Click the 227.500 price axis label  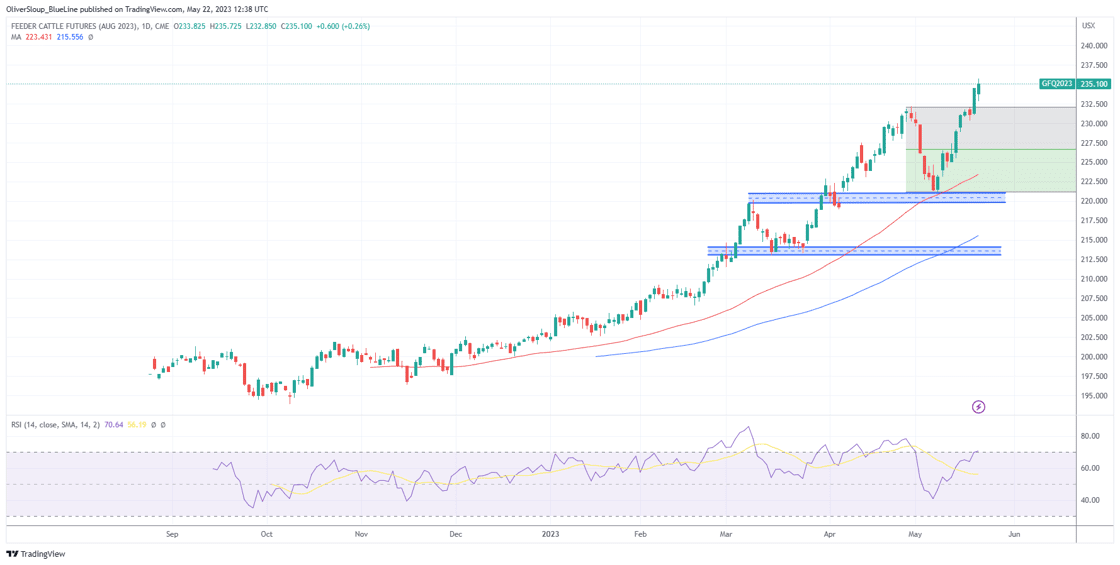click(1094, 143)
